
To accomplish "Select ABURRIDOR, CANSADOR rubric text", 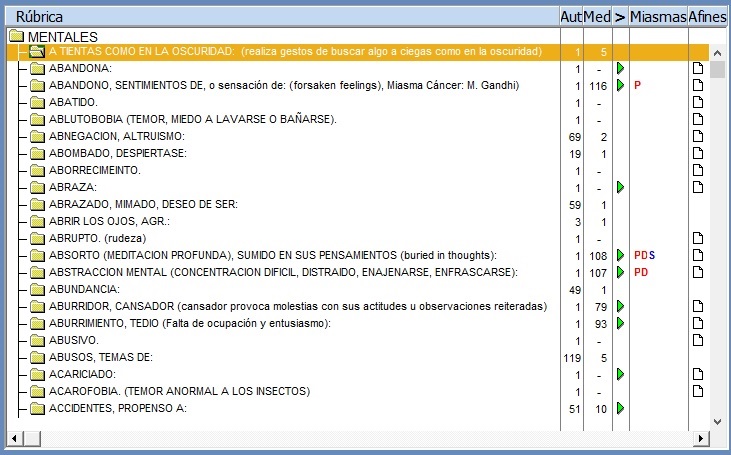I will (298, 306).
